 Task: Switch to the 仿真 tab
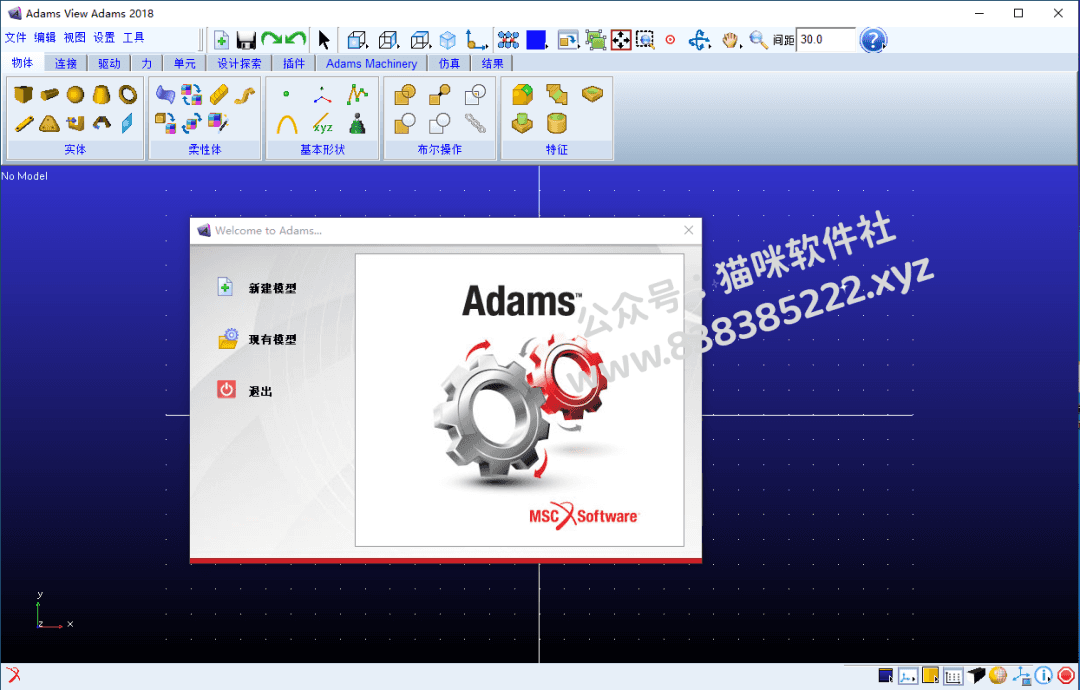pyautogui.click(x=449, y=63)
